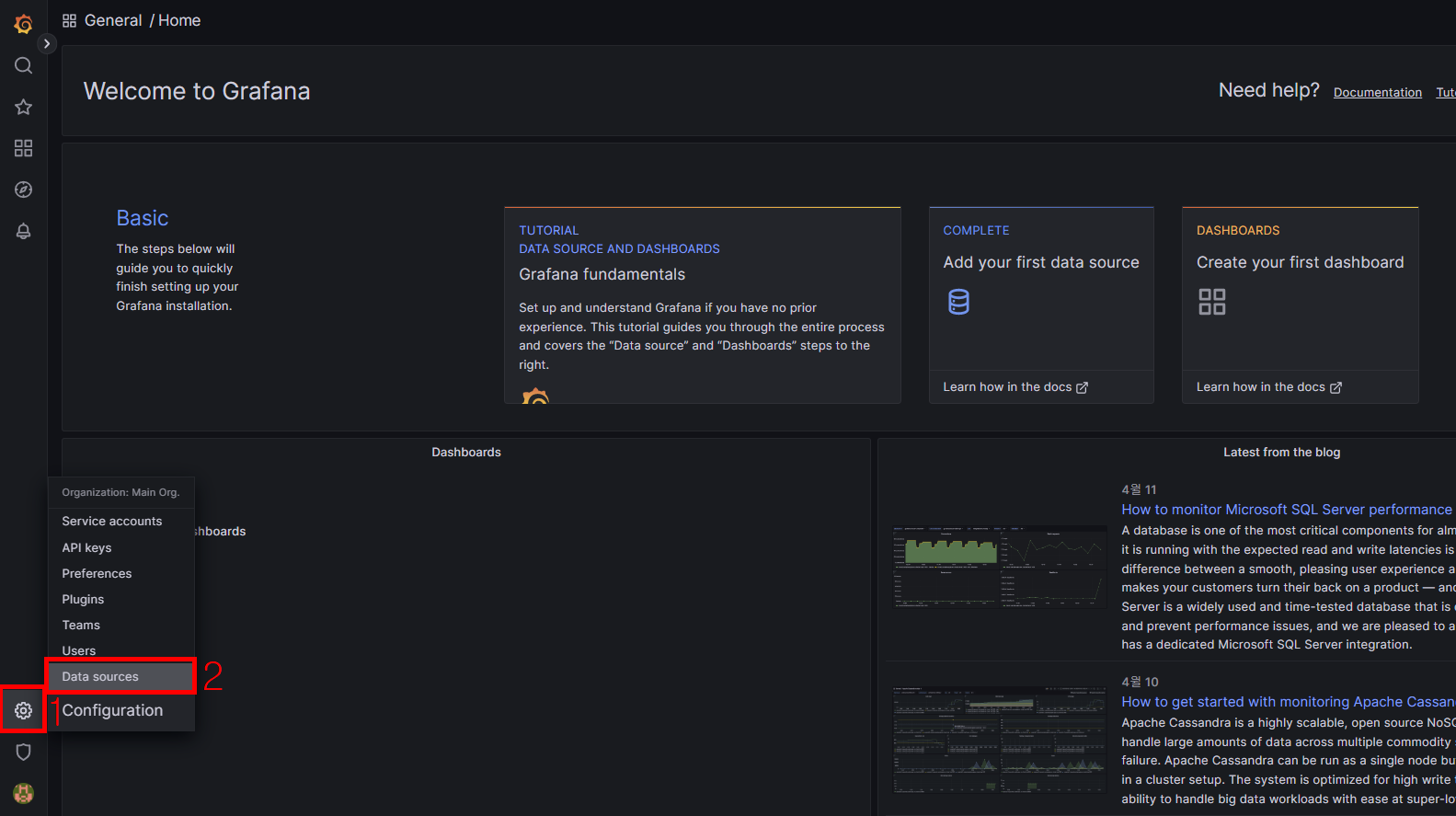Viewport: 1456px width, 816px height.
Task: Open Microsoft SQL Server performance blog post
Action: tap(1287, 510)
